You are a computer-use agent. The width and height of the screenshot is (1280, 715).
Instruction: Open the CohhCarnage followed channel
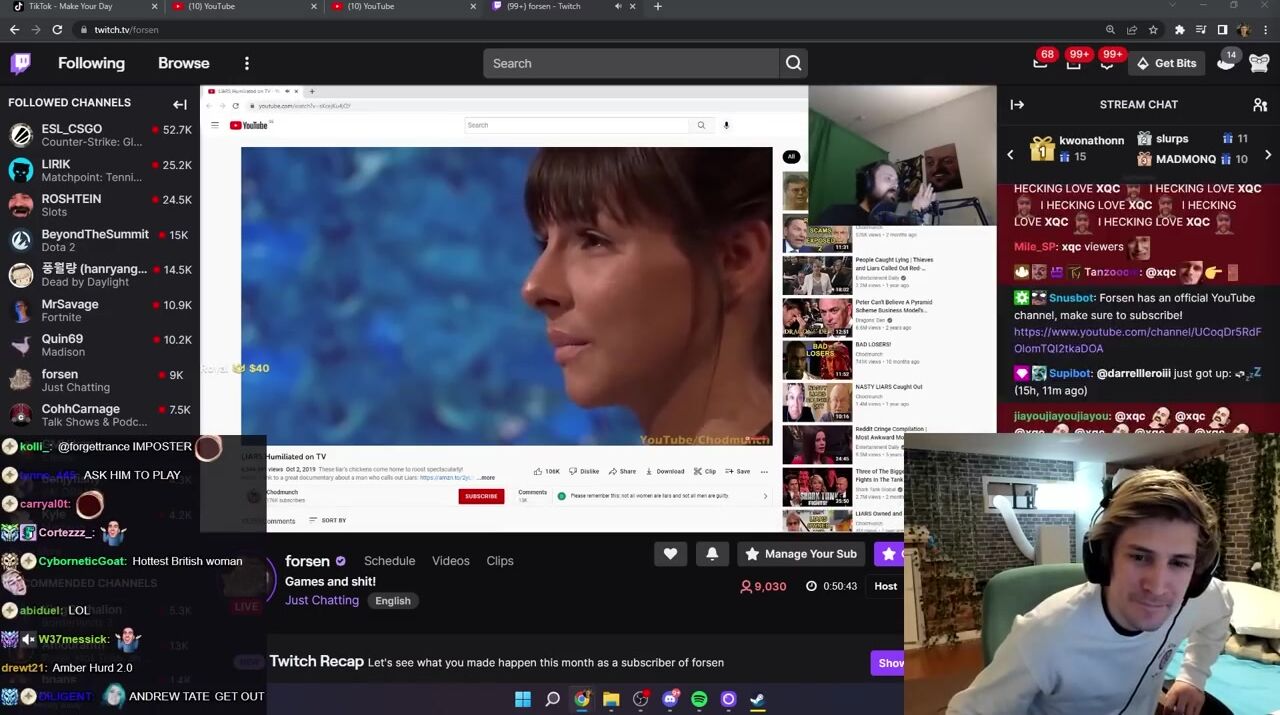[100, 415]
